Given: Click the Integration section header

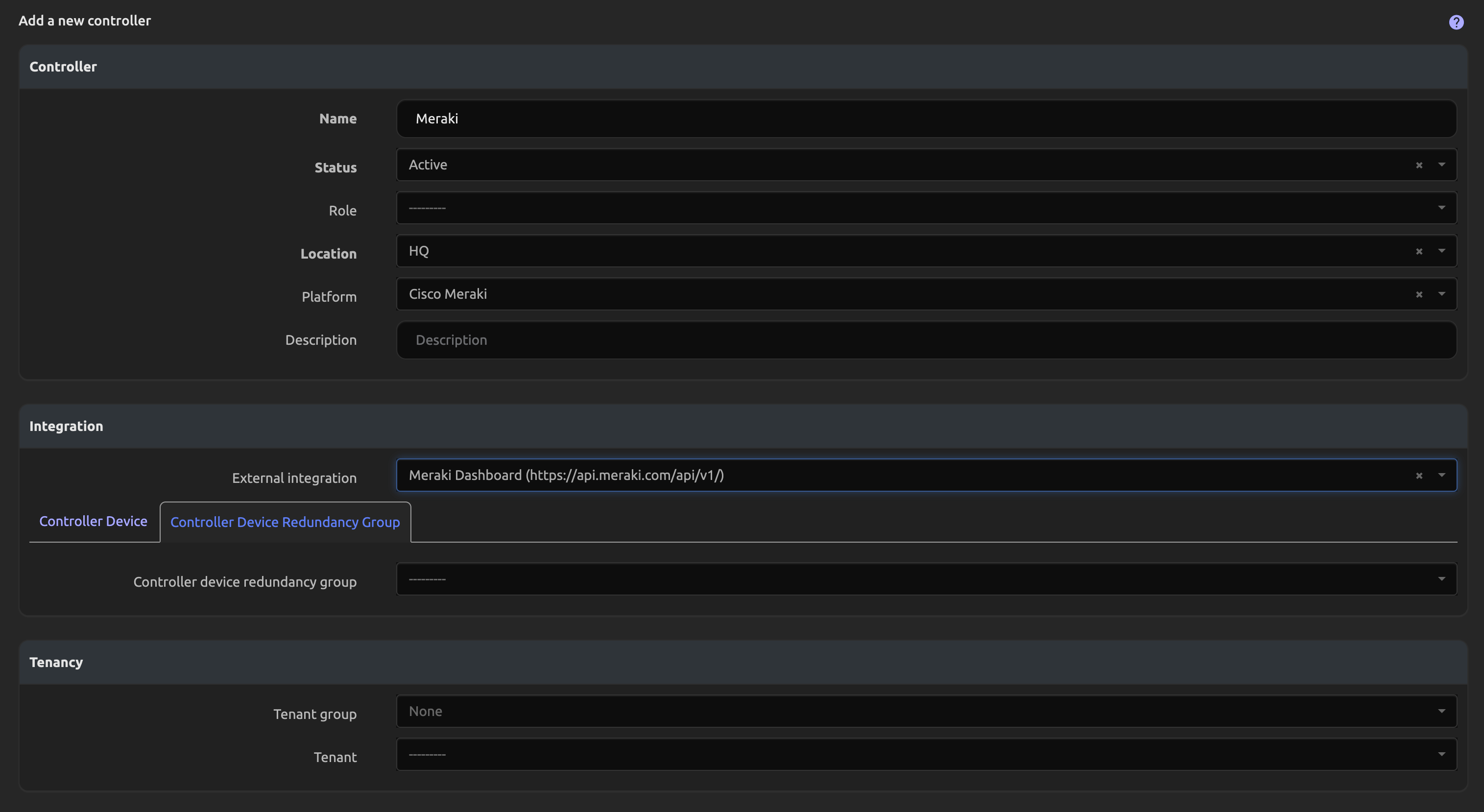Looking at the screenshot, I should [66, 426].
